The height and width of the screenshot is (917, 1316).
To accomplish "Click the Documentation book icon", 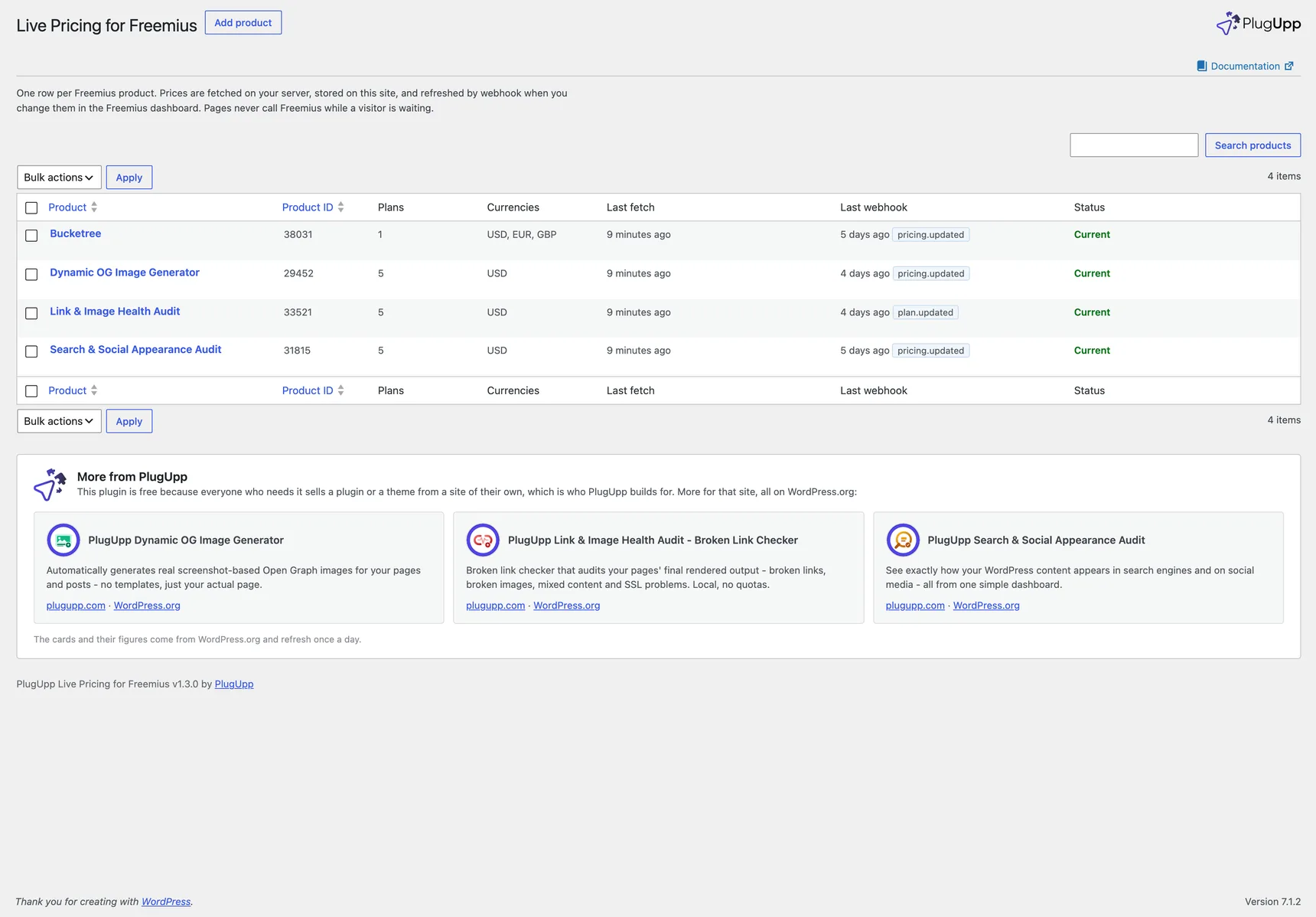I will [x=1202, y=66].
